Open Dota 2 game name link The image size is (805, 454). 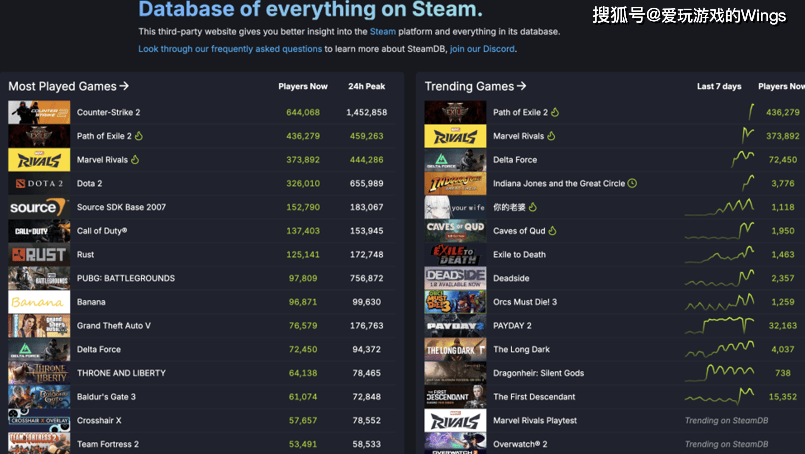[x=89, y=183]
